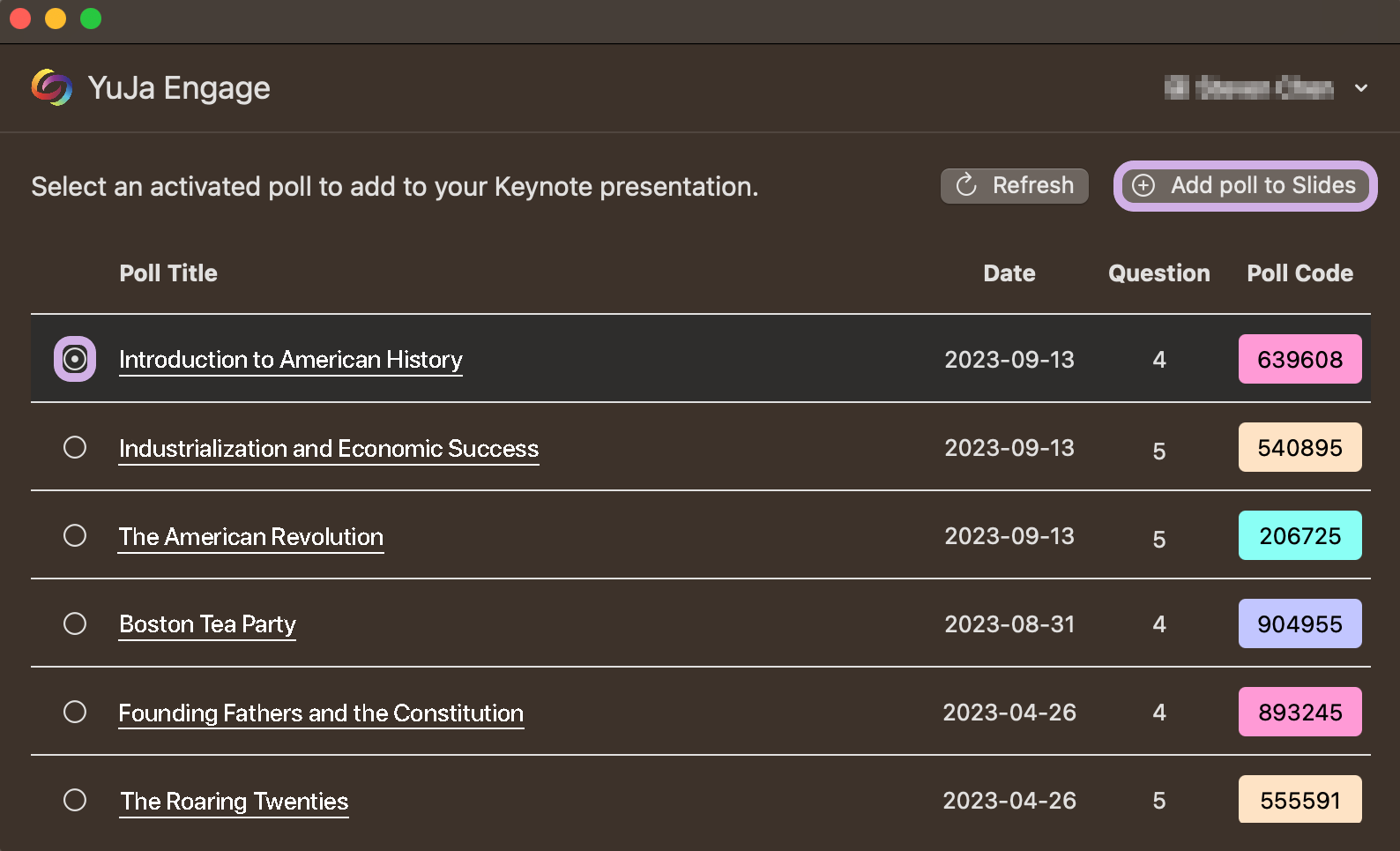The height and width of the screenshot is (851, 1400).
Task: Click the cyan 206725 poll code badge
Action: (1299, 535)
